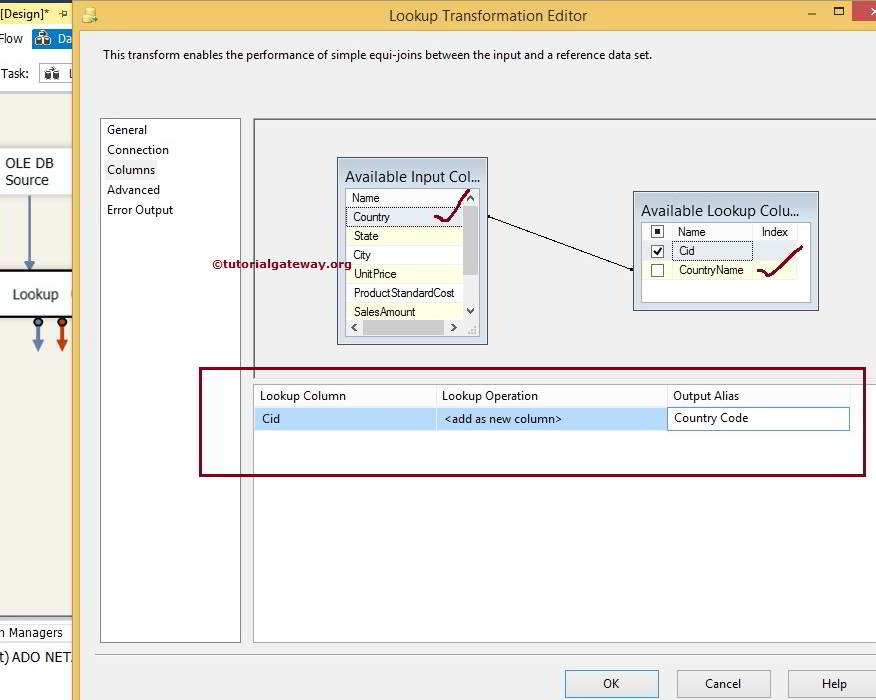876x700 pixels.
Task: Click the up scroll arrow on input columns list
Action: point(470,196)
